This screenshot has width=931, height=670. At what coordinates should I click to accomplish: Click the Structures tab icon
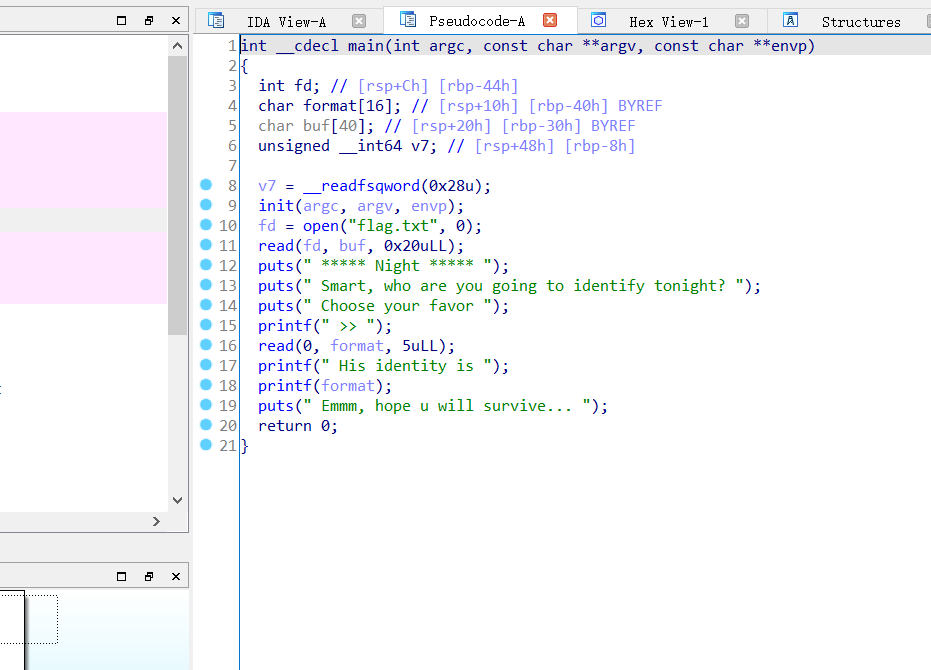(790, 20)
